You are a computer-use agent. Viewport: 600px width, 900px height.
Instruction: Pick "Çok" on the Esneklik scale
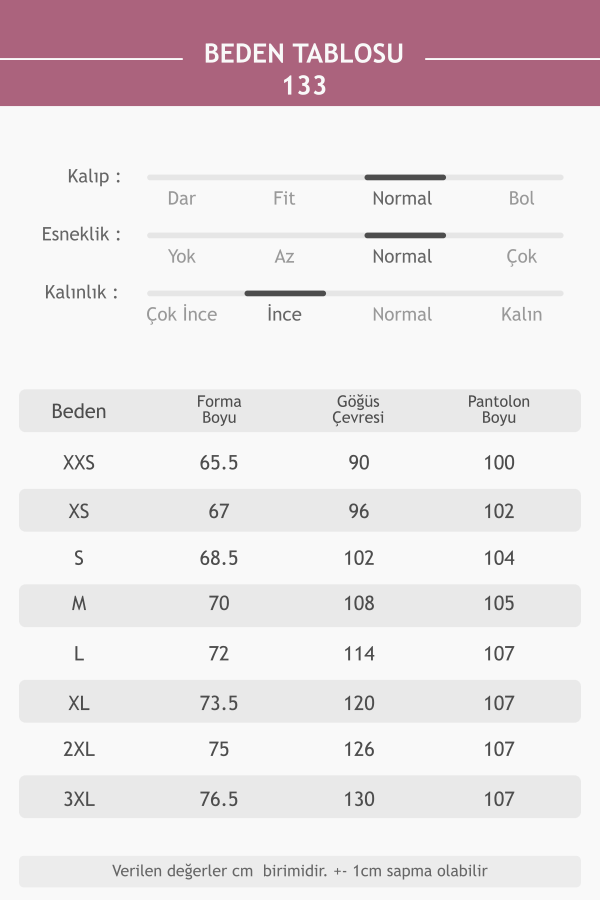pos(521,256)
